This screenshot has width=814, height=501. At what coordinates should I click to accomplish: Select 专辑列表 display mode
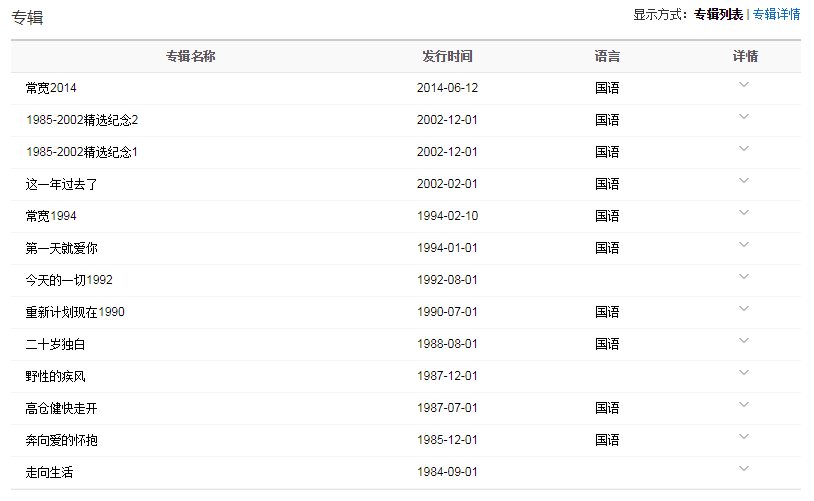click(718, 14)
